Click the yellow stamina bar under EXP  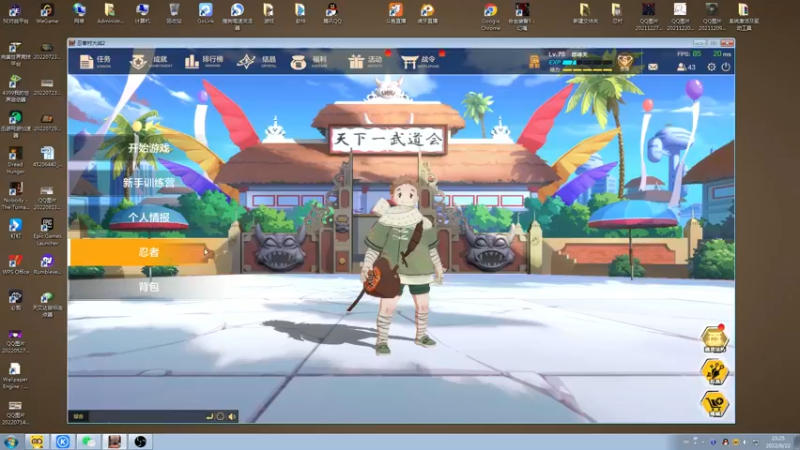coord(587,69)
